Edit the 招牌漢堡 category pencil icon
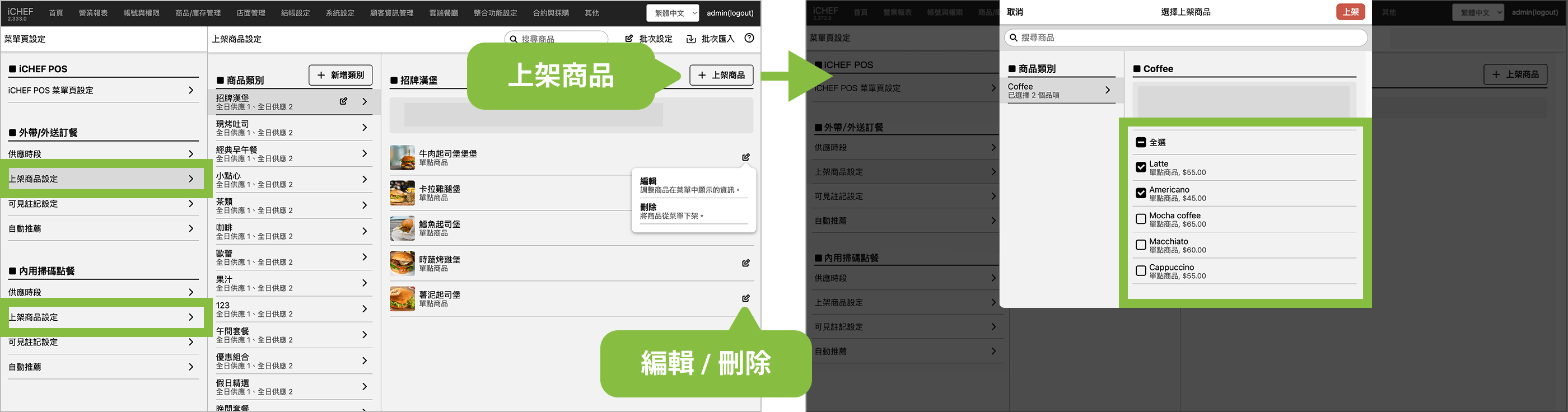 (x=343, y=102)
